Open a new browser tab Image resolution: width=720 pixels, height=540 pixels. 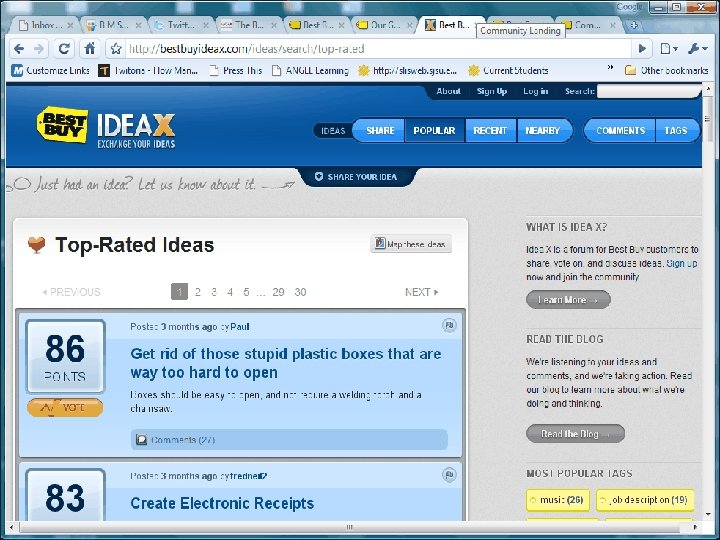click(634, 25)
